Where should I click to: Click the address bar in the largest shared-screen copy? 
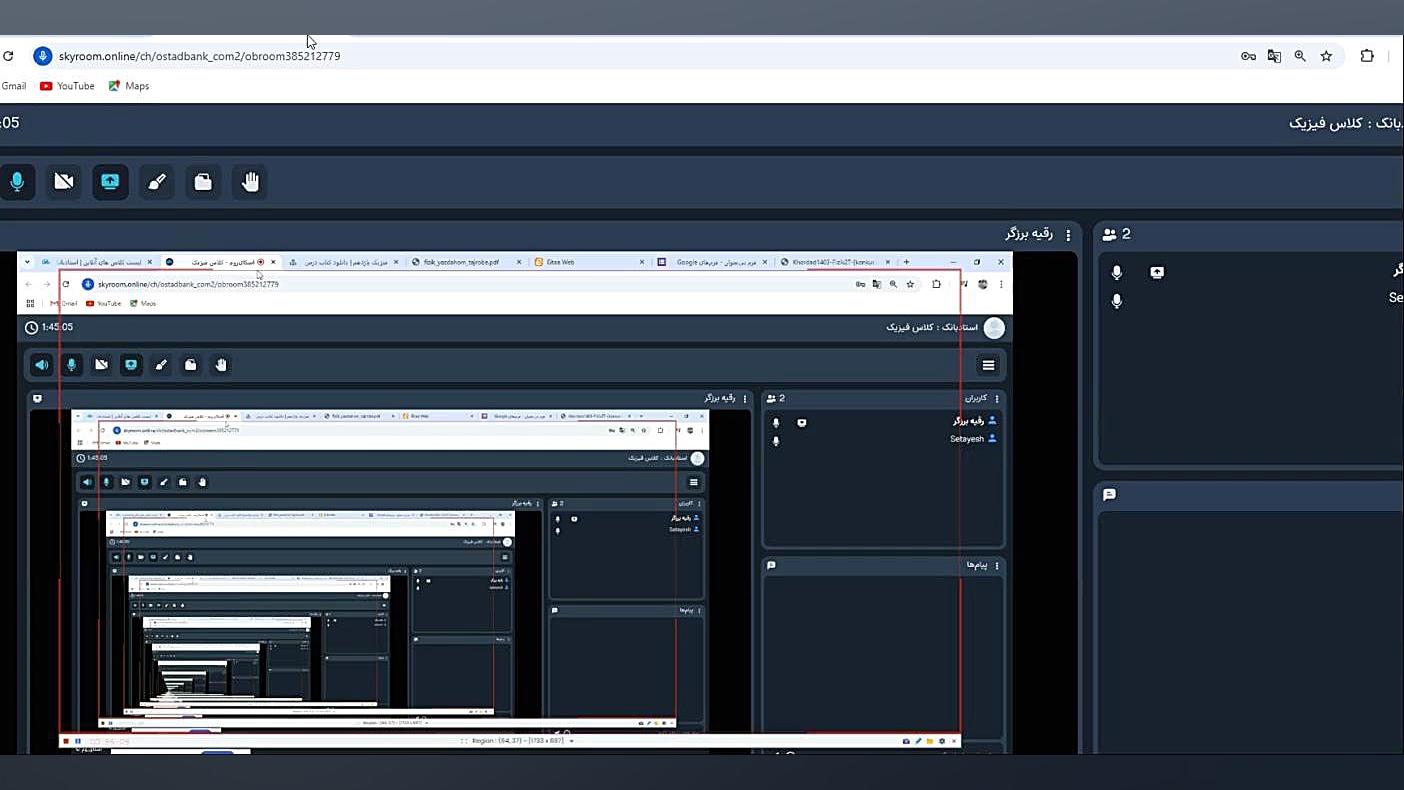coord(500,284)
